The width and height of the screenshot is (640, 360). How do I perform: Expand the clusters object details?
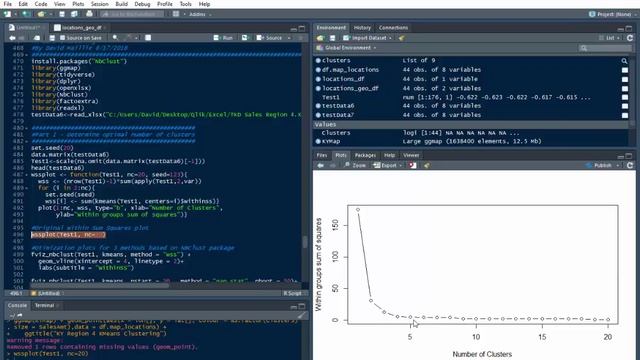point(318,60)
